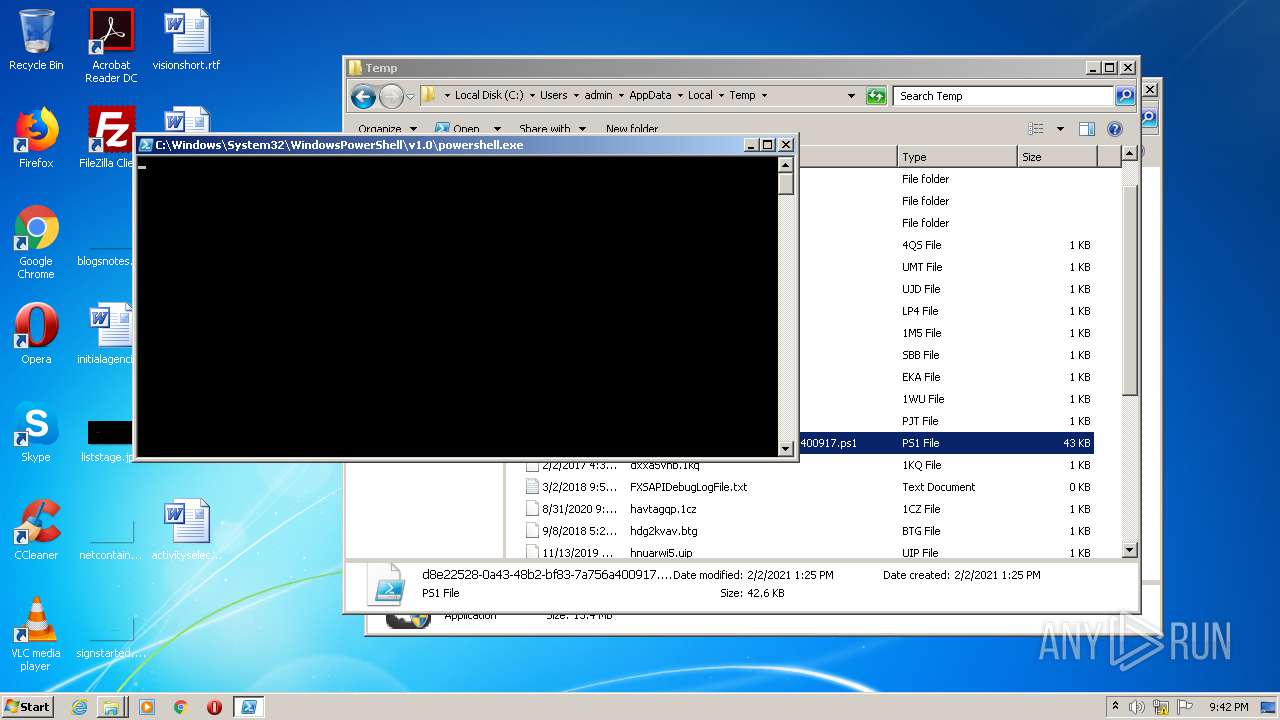Launch Firefox from the desktop
Screen dimensions: 1280x720
[x=36, y=138]
